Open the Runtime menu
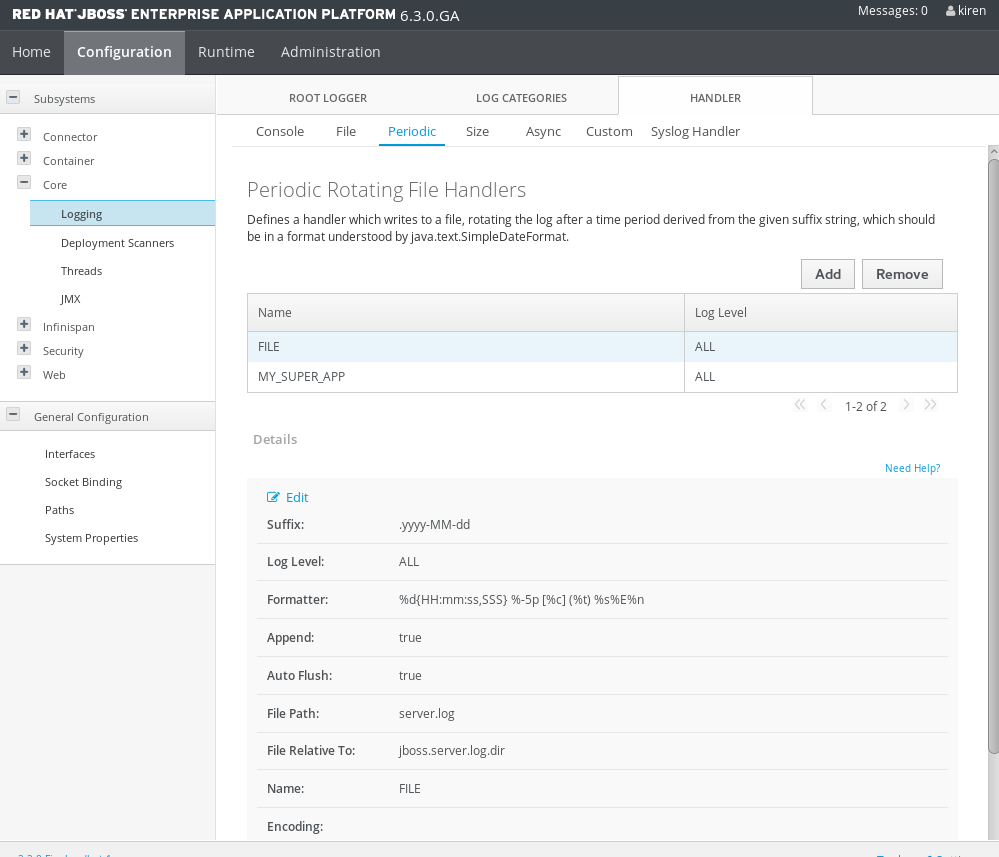The width and height of the screenshot is (999, 857). click(x=225, y=51)
